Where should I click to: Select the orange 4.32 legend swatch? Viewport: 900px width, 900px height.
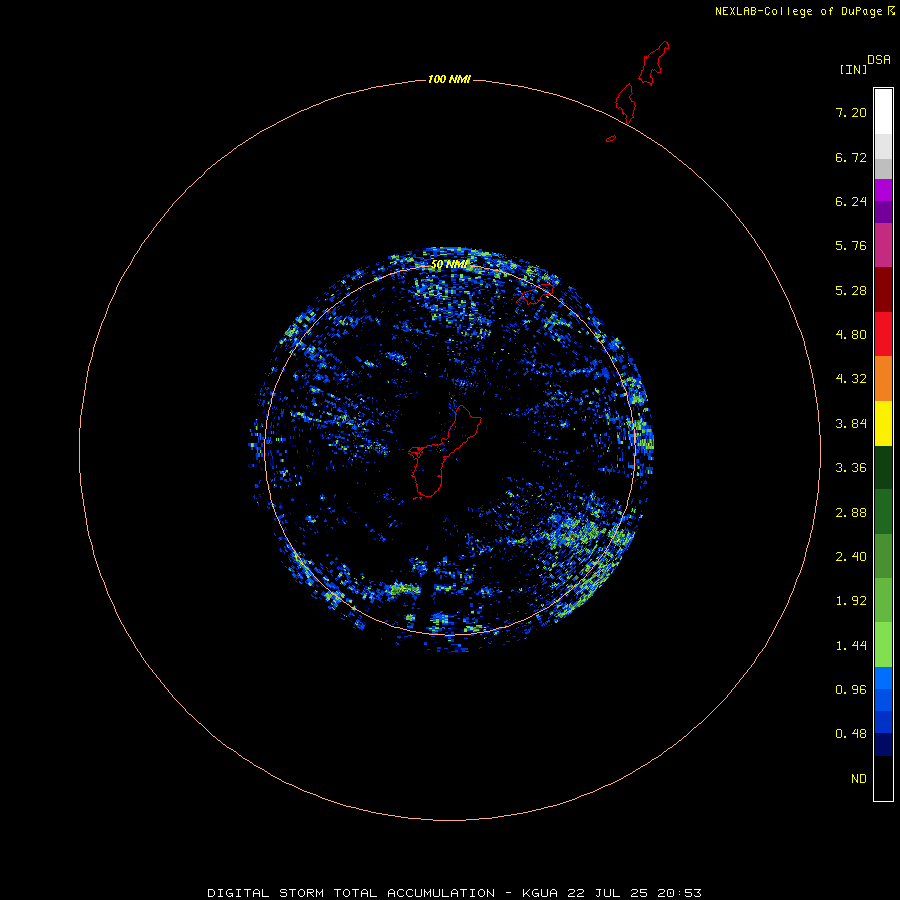(883, 379)
